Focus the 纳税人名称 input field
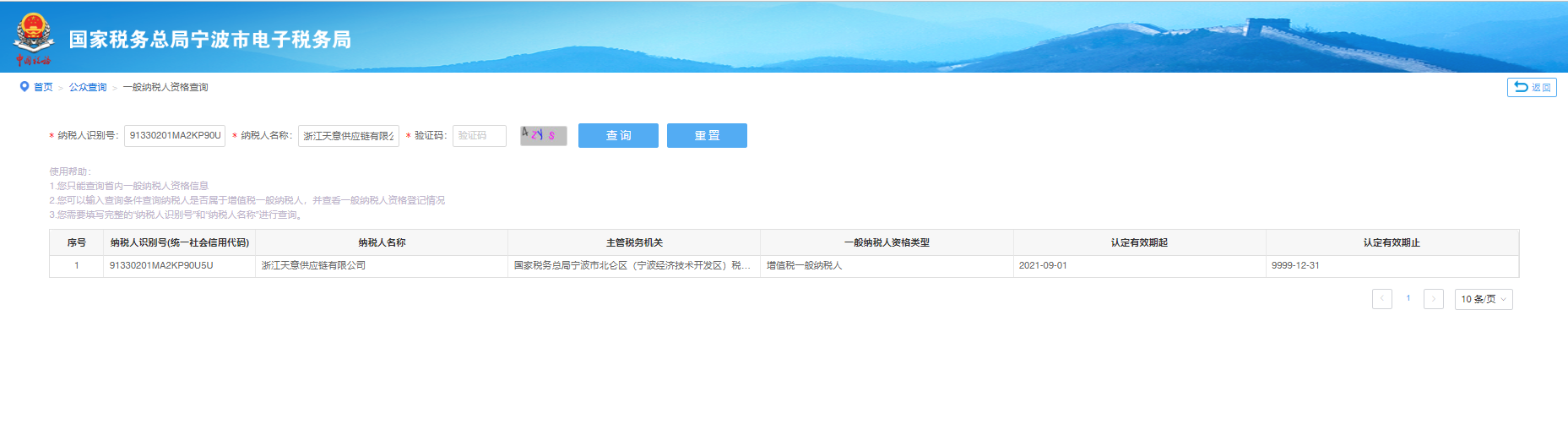This screenshot has height=435, width=1568. pos(348,135)
